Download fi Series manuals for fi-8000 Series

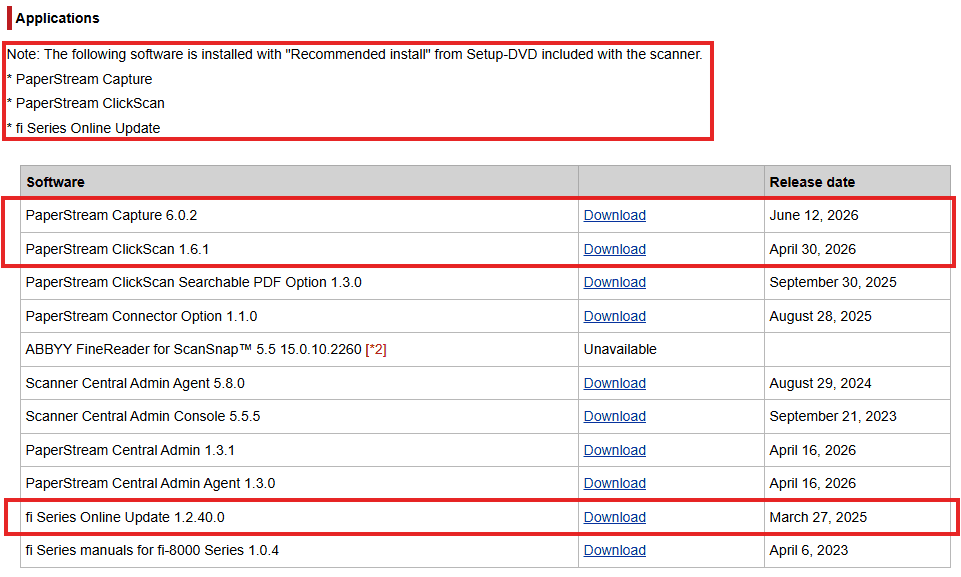click(614, 550)
